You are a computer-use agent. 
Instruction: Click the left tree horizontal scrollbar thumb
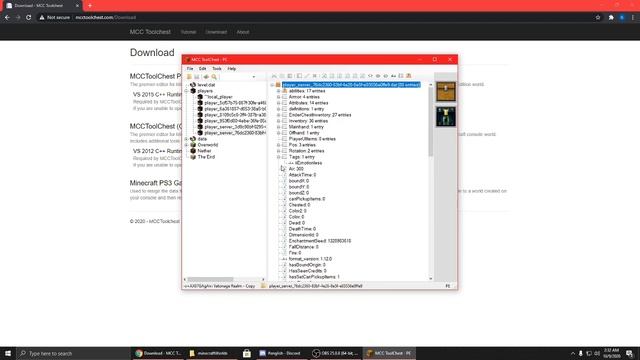(211, 280)
